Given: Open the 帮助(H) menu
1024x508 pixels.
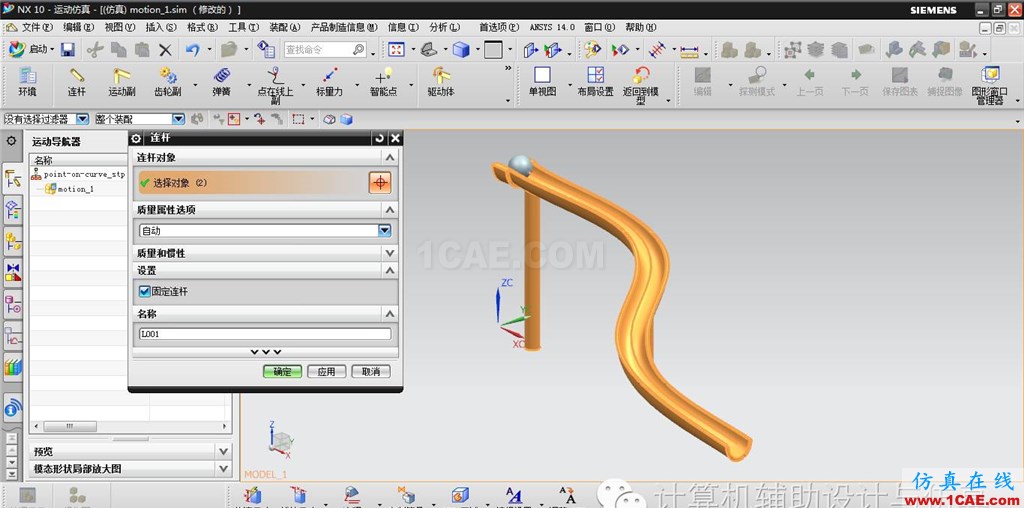Looking at the screenshot, I should click(640, 27).
